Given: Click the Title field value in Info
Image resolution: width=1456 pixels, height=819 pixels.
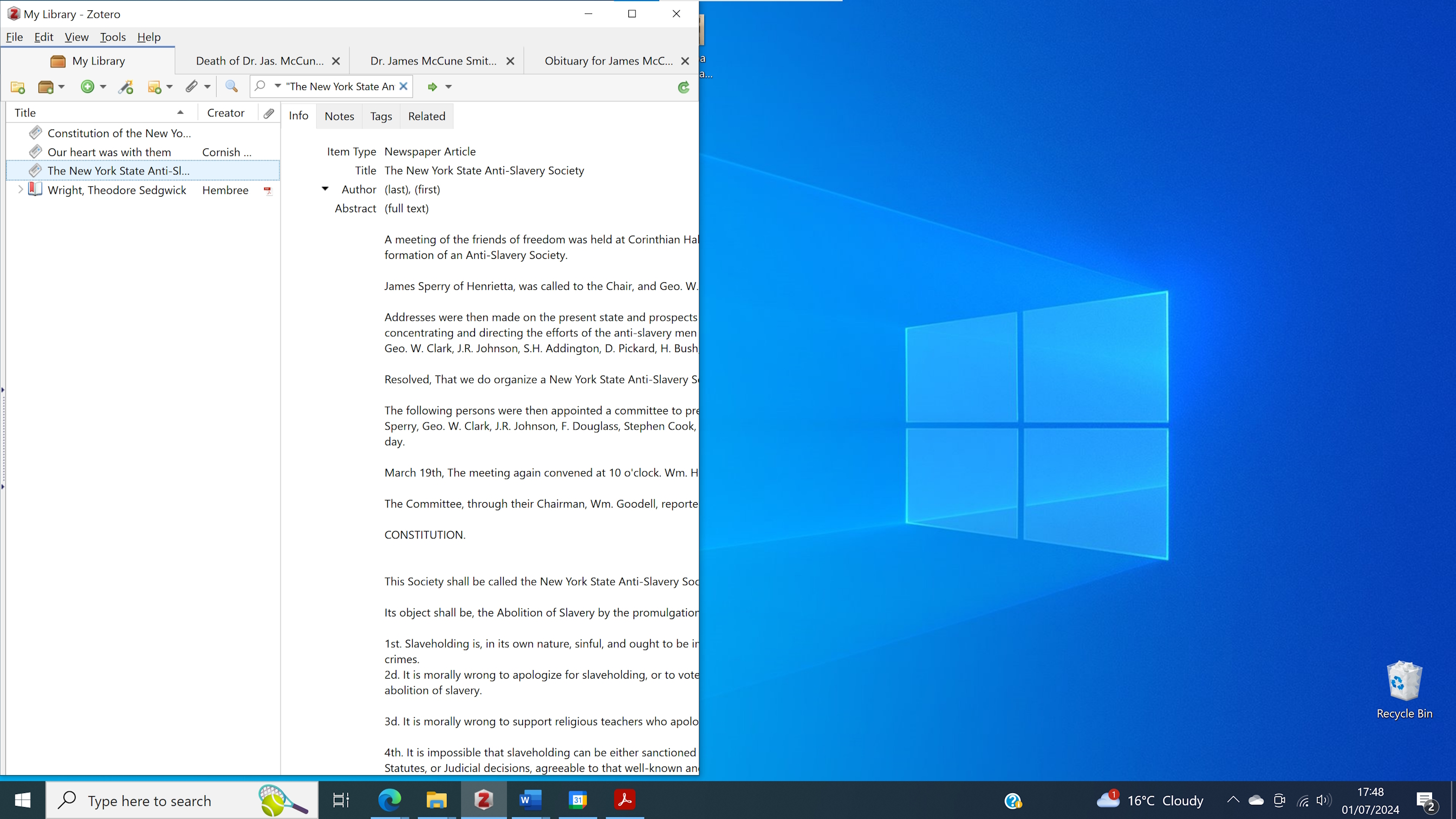Looking at the screenshot, I should (x=484, y=171).
